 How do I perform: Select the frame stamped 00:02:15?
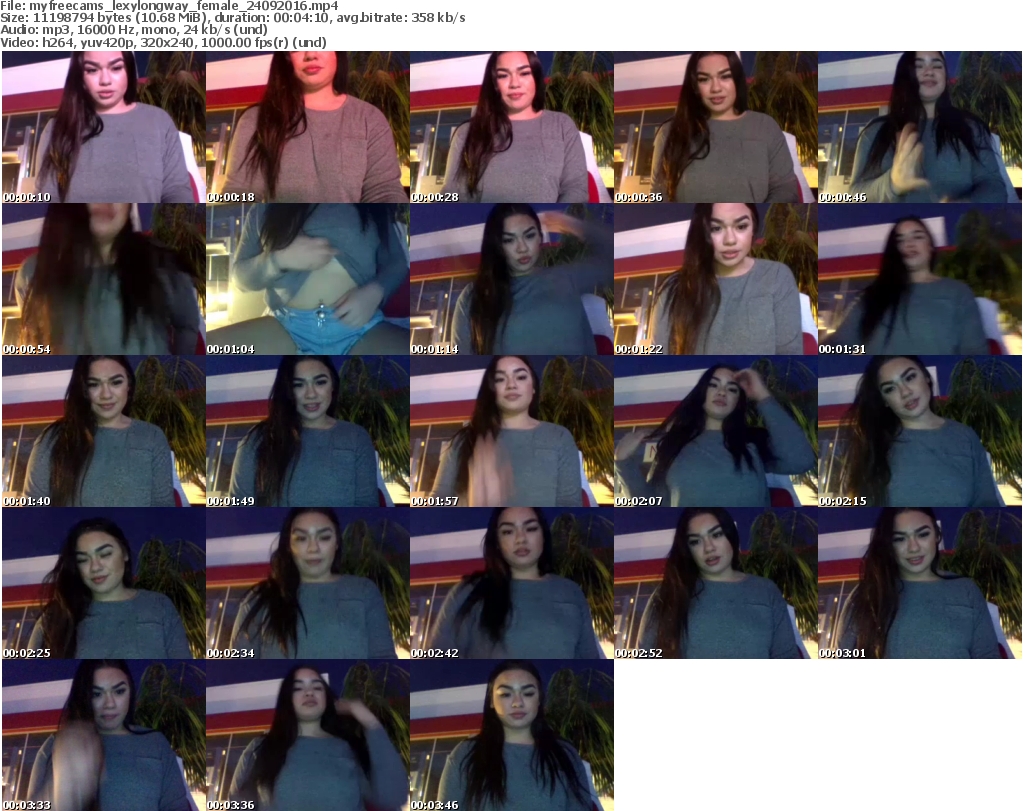(920, 431)
